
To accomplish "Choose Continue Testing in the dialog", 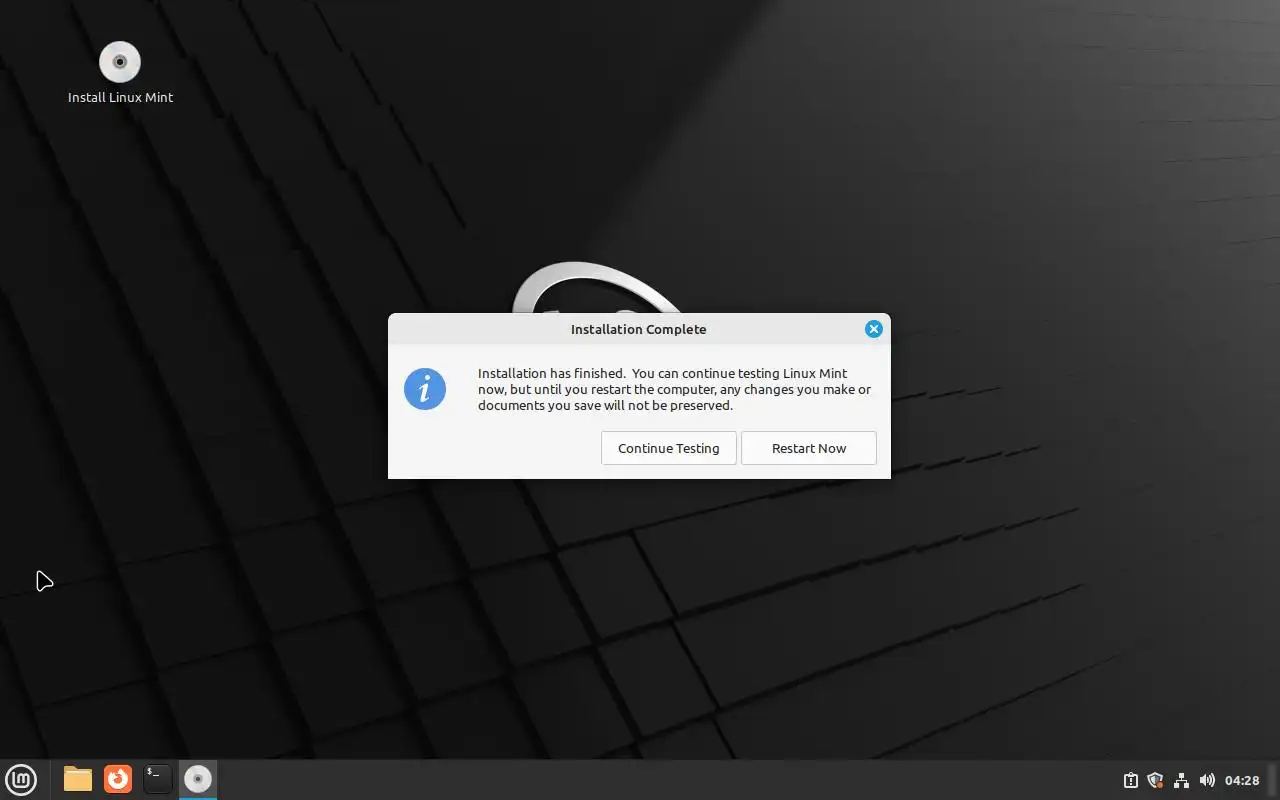I will [668, 448].
